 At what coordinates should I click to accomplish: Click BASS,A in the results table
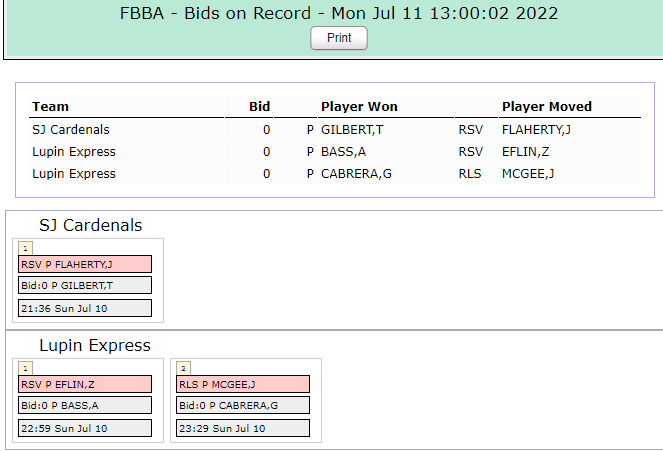(343, 152)
